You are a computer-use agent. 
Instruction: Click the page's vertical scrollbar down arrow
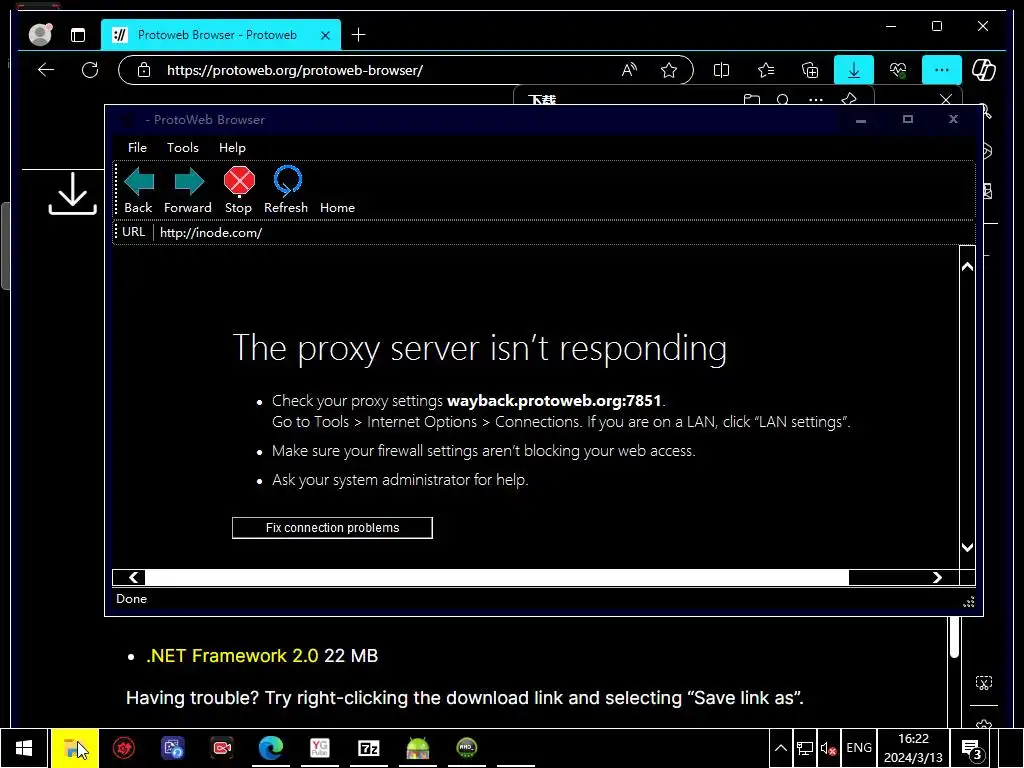click(967, 547)
